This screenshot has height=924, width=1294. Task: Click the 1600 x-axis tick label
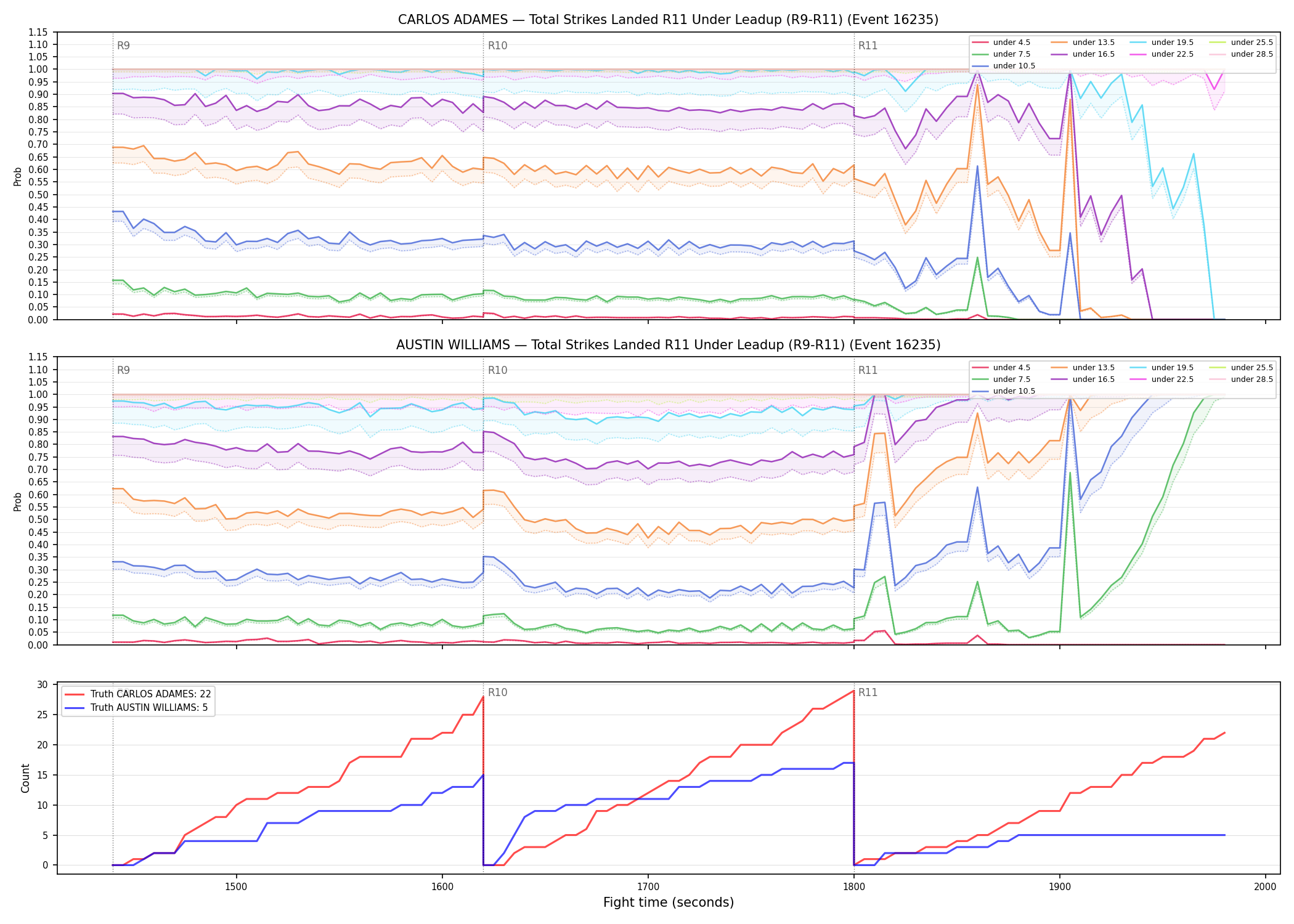pos(442,886)
